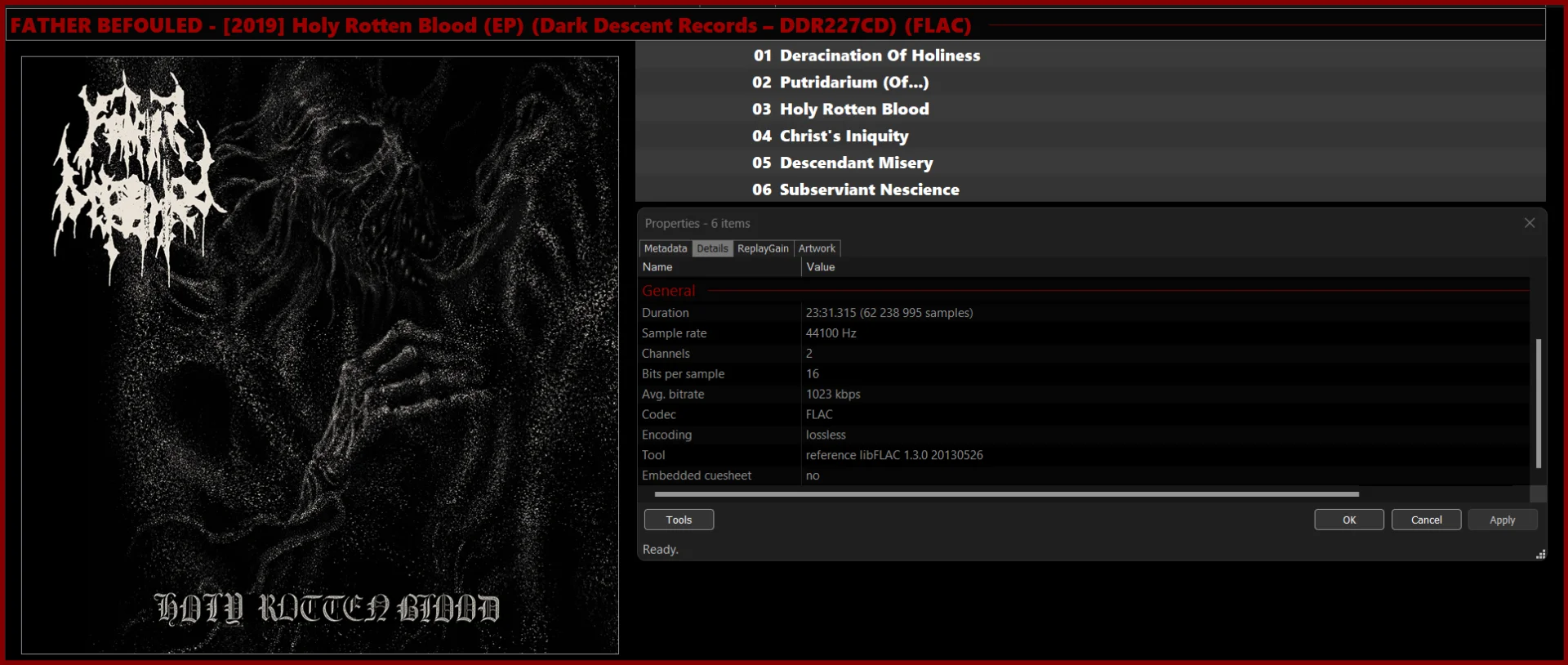
Task: Select track 05 Descendant Misery
Action: click(1090, 163)
